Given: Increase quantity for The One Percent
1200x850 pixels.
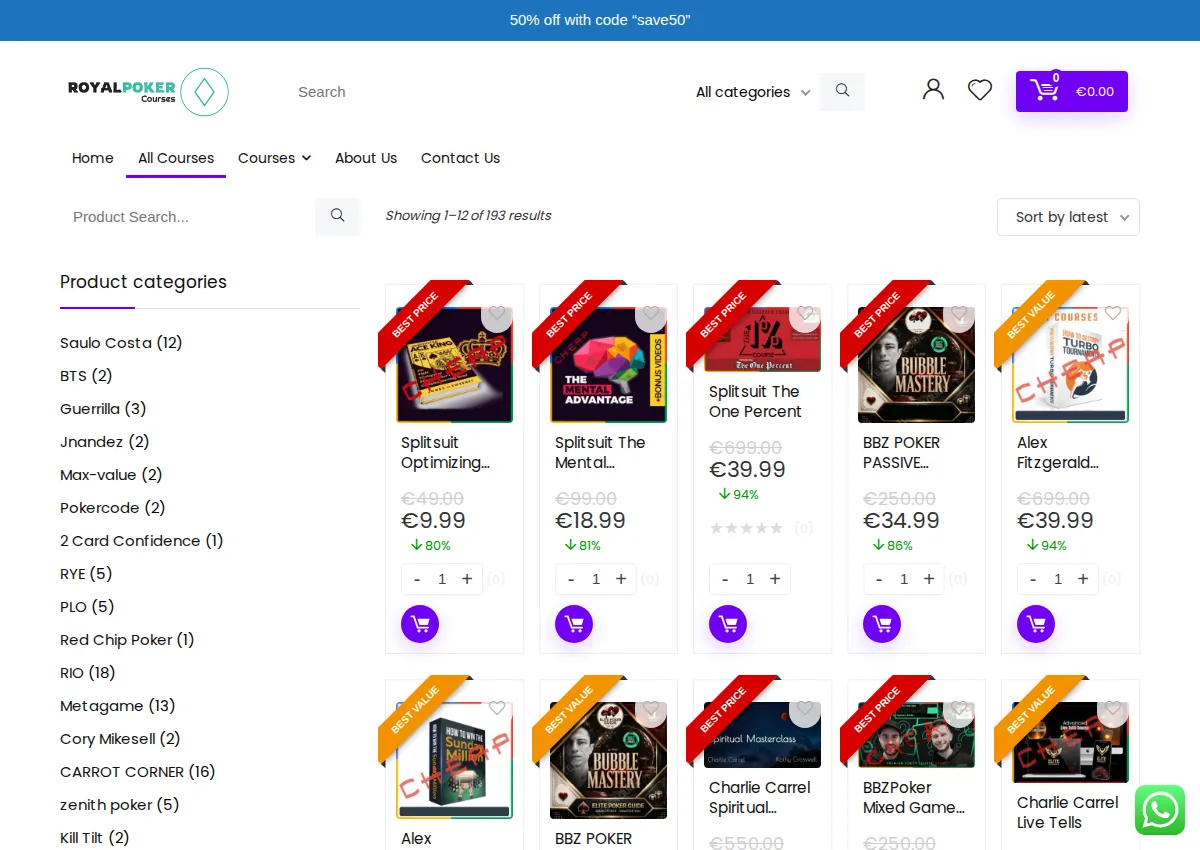Looking at the screenshot, I should tap(775, 579).
